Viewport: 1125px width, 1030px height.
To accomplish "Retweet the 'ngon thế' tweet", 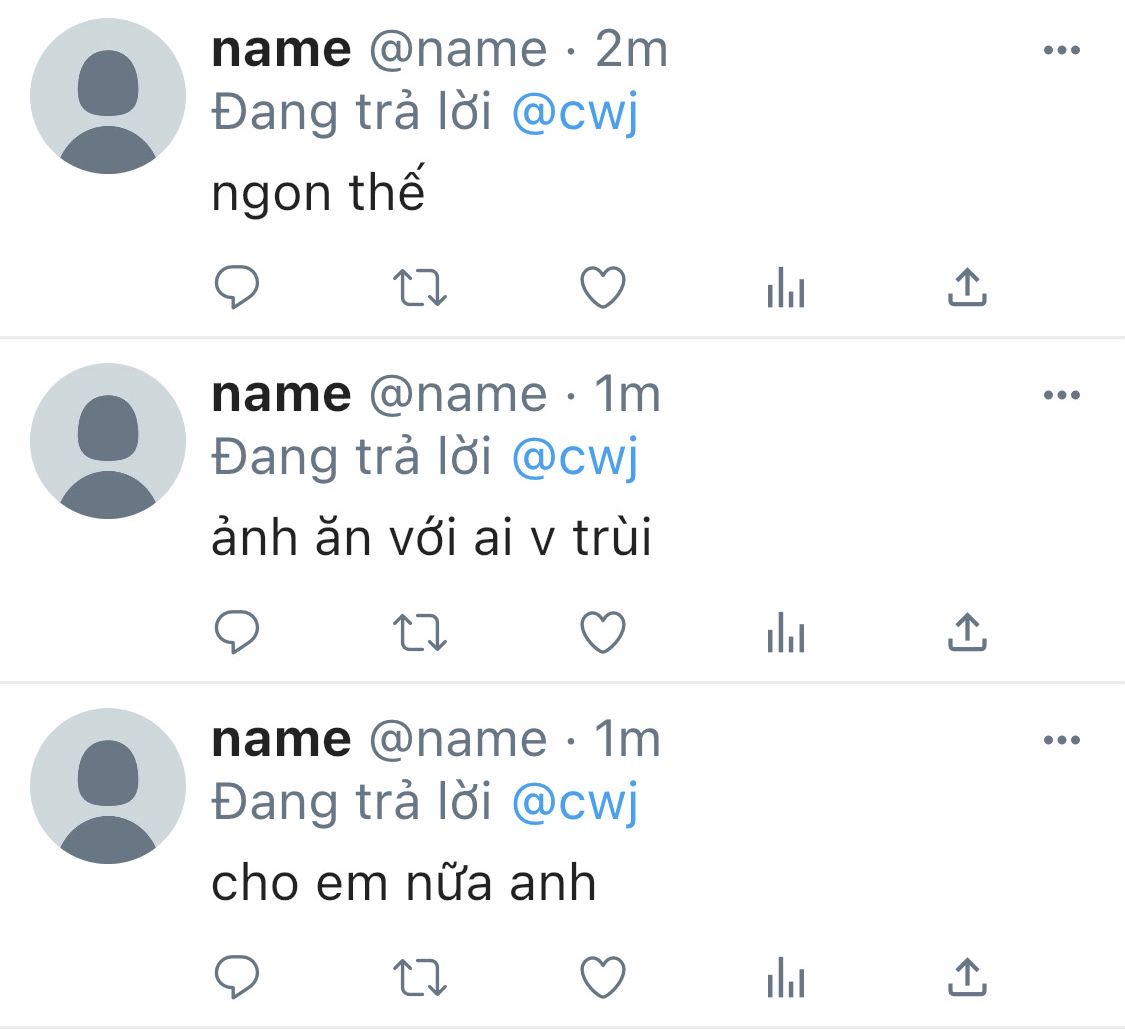I will click(x=420, y=287).
